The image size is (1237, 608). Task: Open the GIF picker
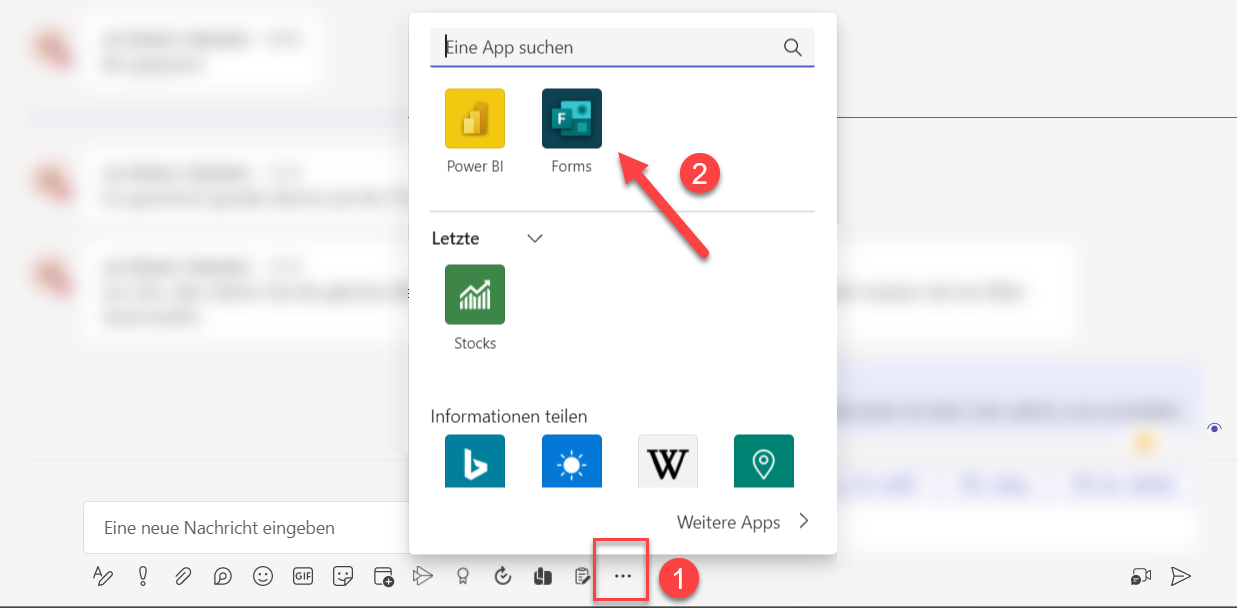pos(303,576)
